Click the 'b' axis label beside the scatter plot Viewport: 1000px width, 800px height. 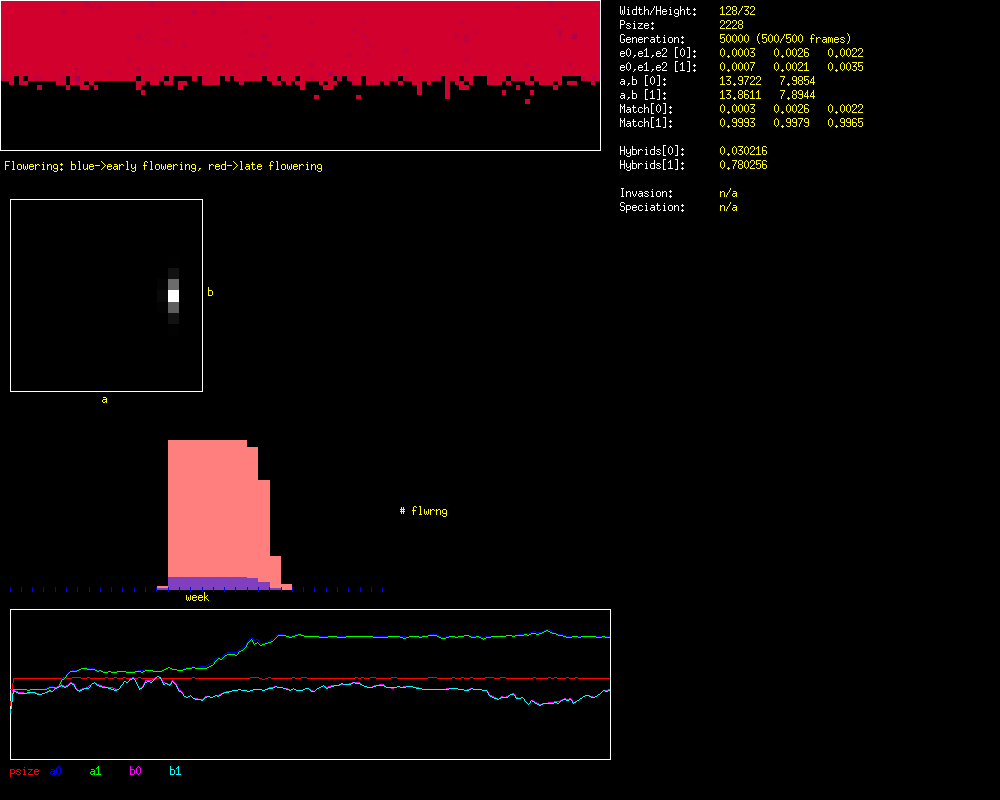click(x=210, y=292)
